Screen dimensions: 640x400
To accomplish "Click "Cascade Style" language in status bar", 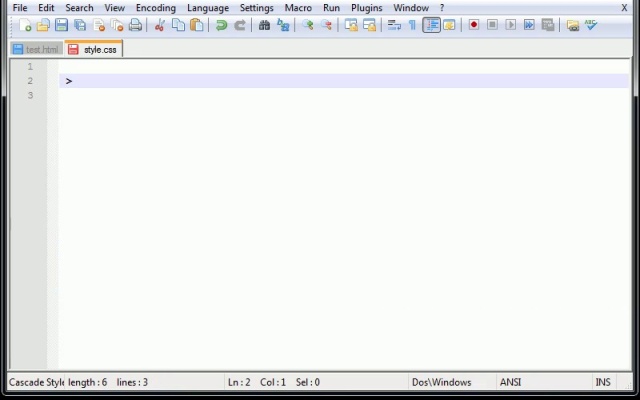I will (36, 382).
